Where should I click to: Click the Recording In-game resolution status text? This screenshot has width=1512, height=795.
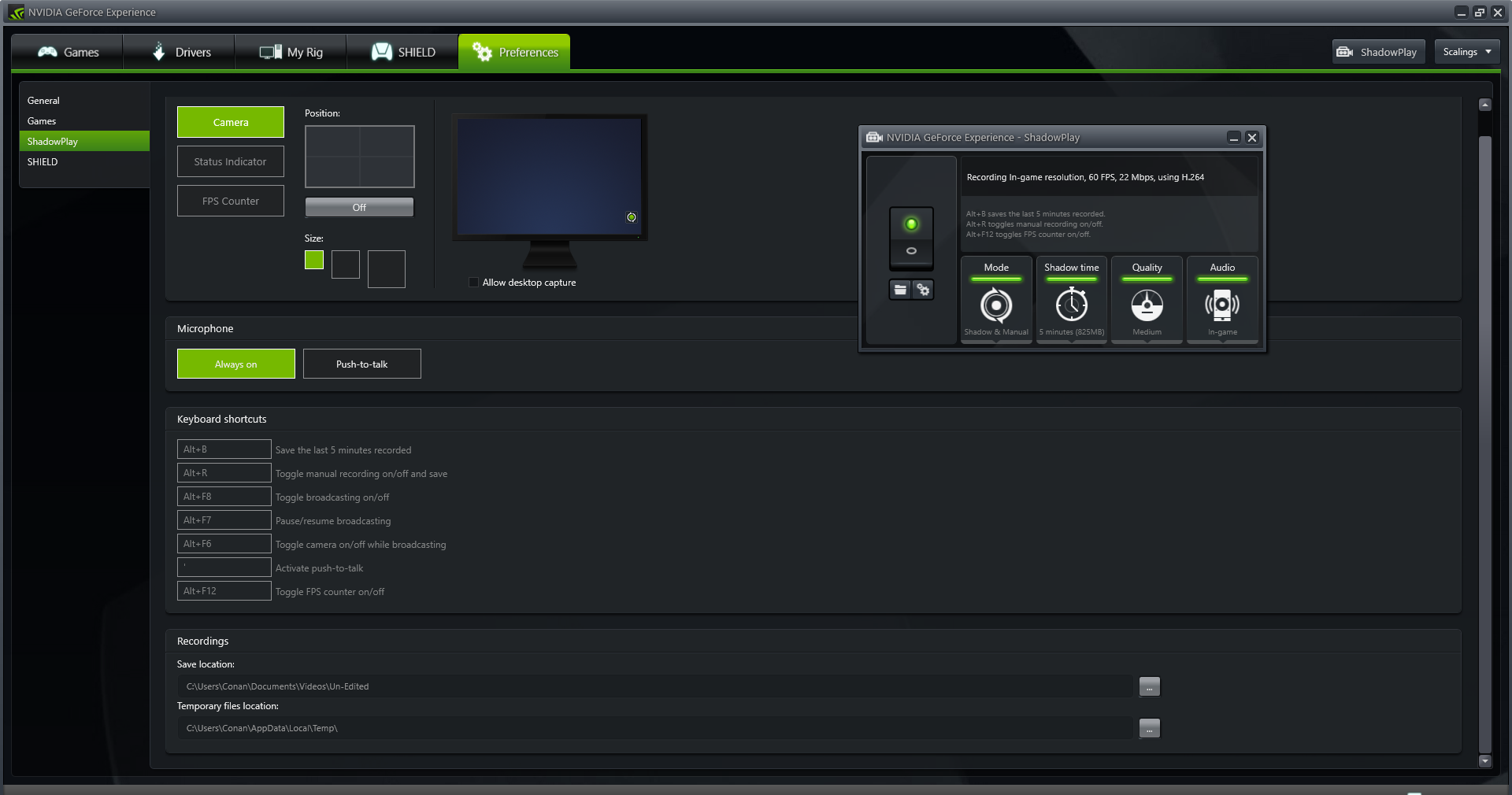[x=1085, y=177]
